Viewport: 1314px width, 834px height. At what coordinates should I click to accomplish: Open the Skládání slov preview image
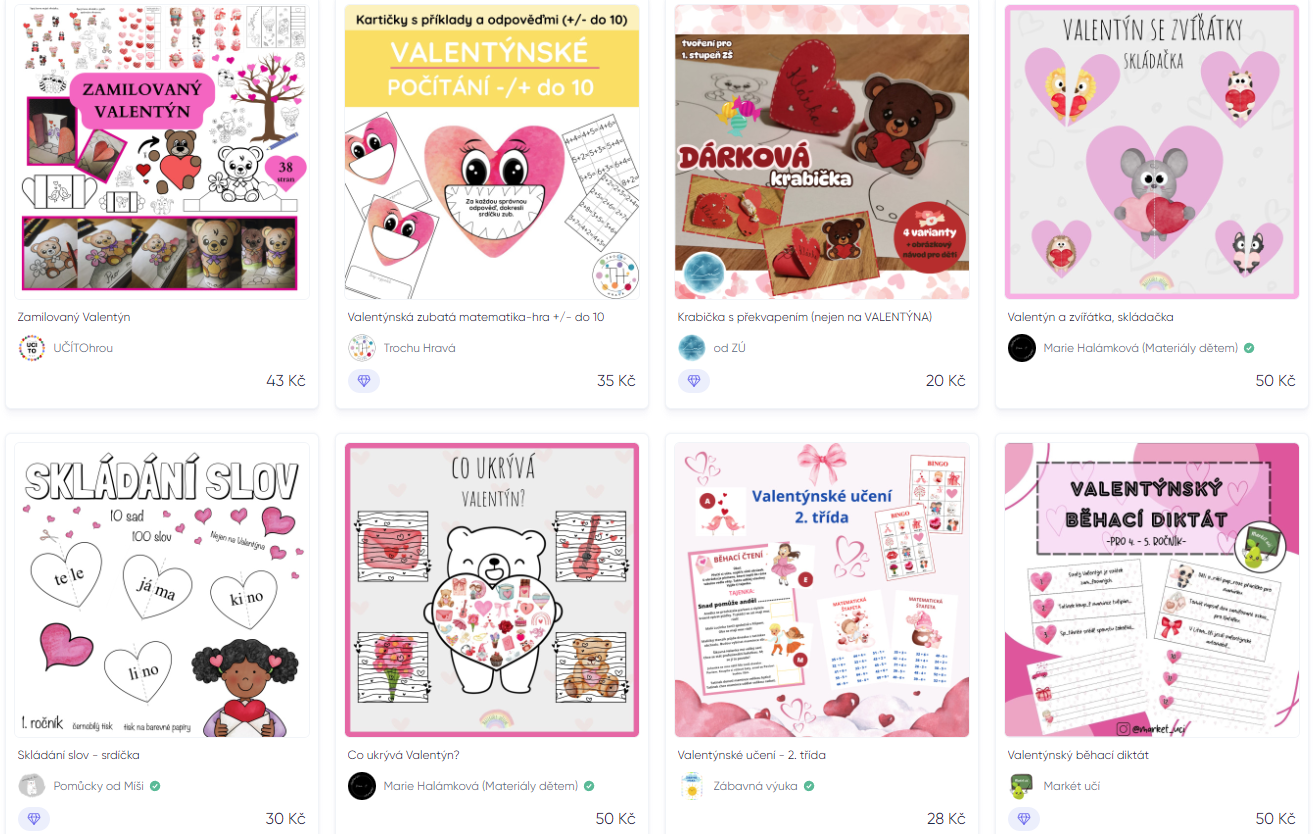point(162,590)
